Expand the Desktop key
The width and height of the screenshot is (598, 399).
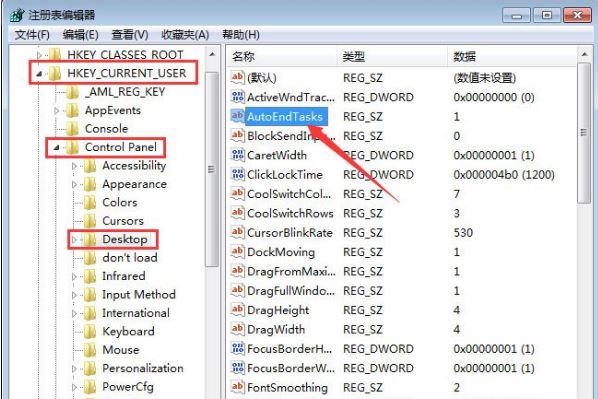[74, 240]
